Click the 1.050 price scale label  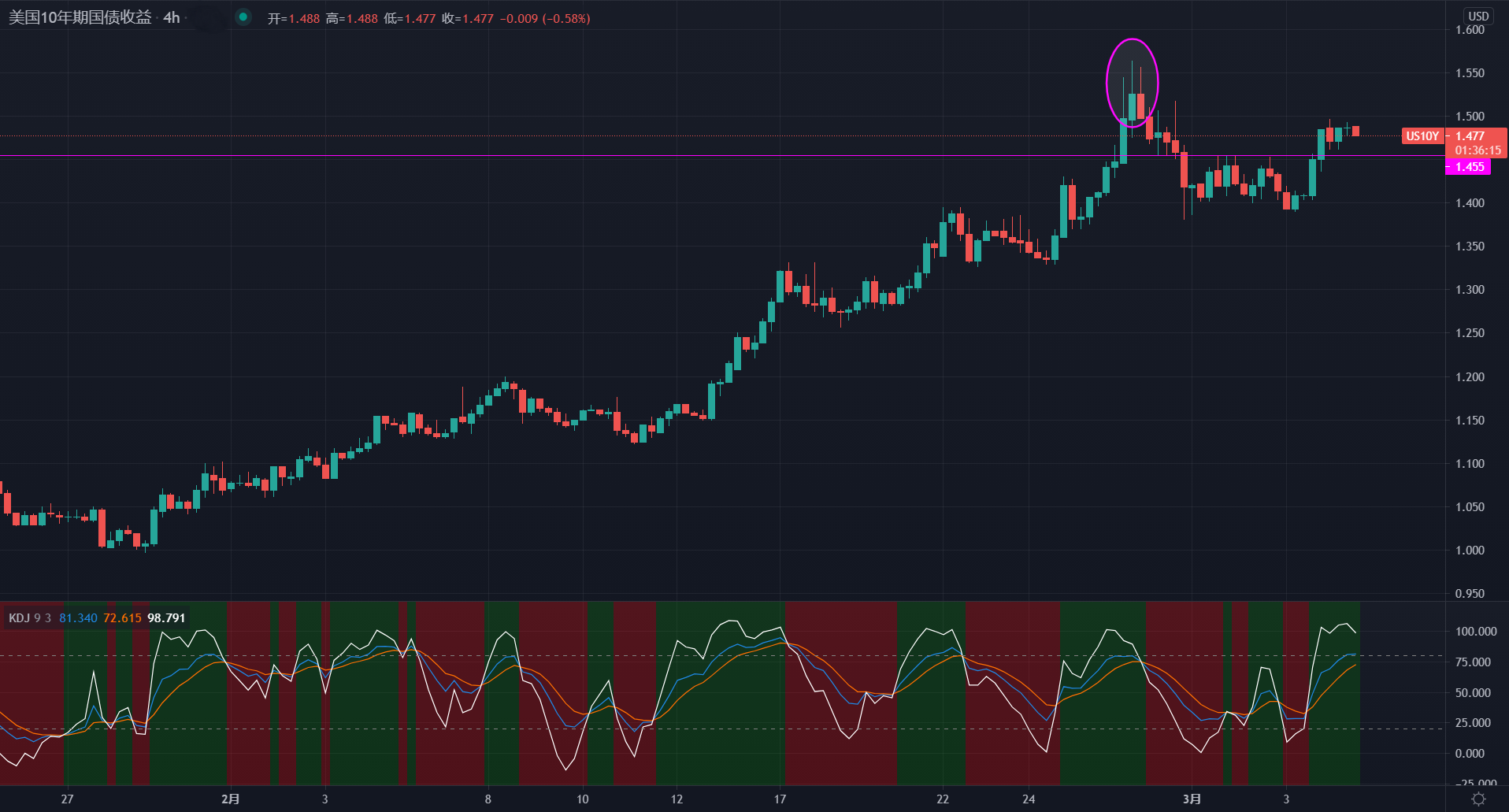click(1470, 507)
